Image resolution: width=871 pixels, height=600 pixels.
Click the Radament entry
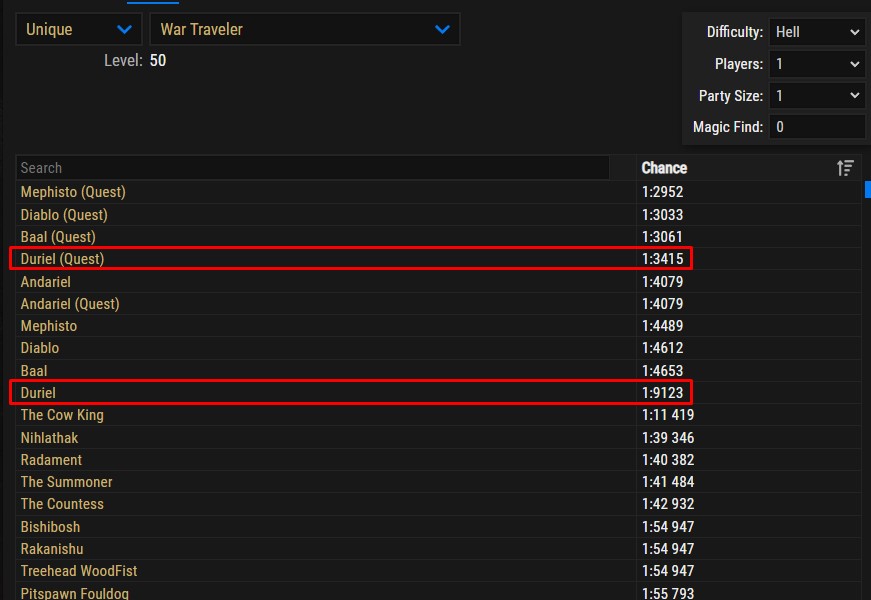(51, 460)
